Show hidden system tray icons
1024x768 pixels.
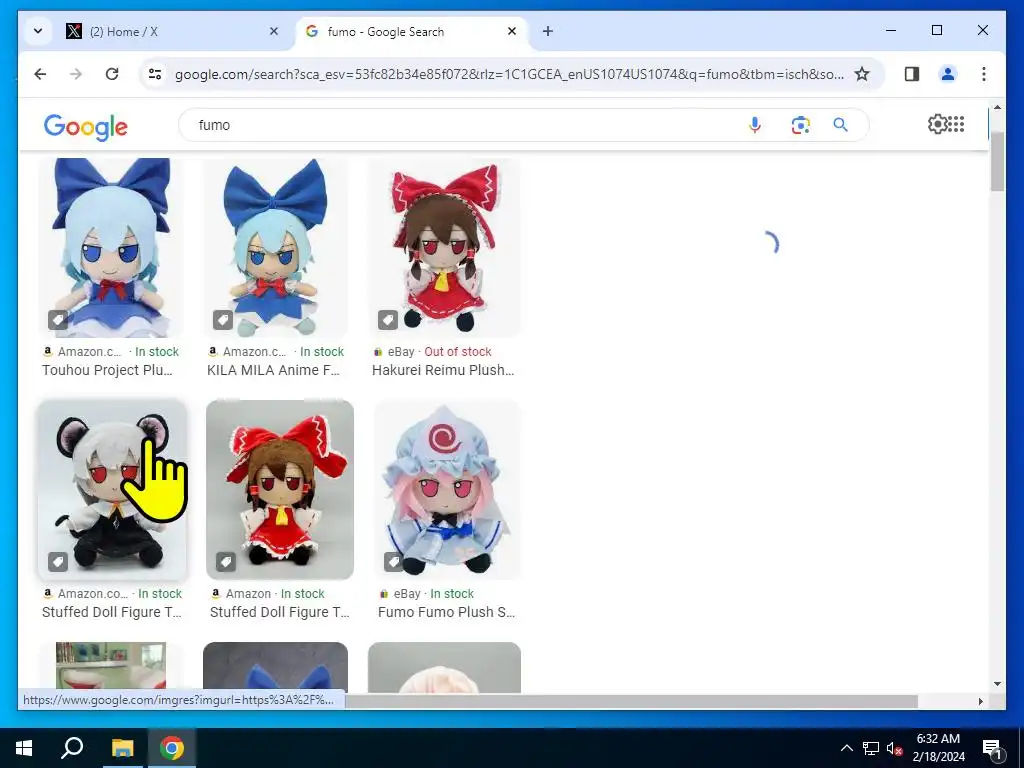846,748
